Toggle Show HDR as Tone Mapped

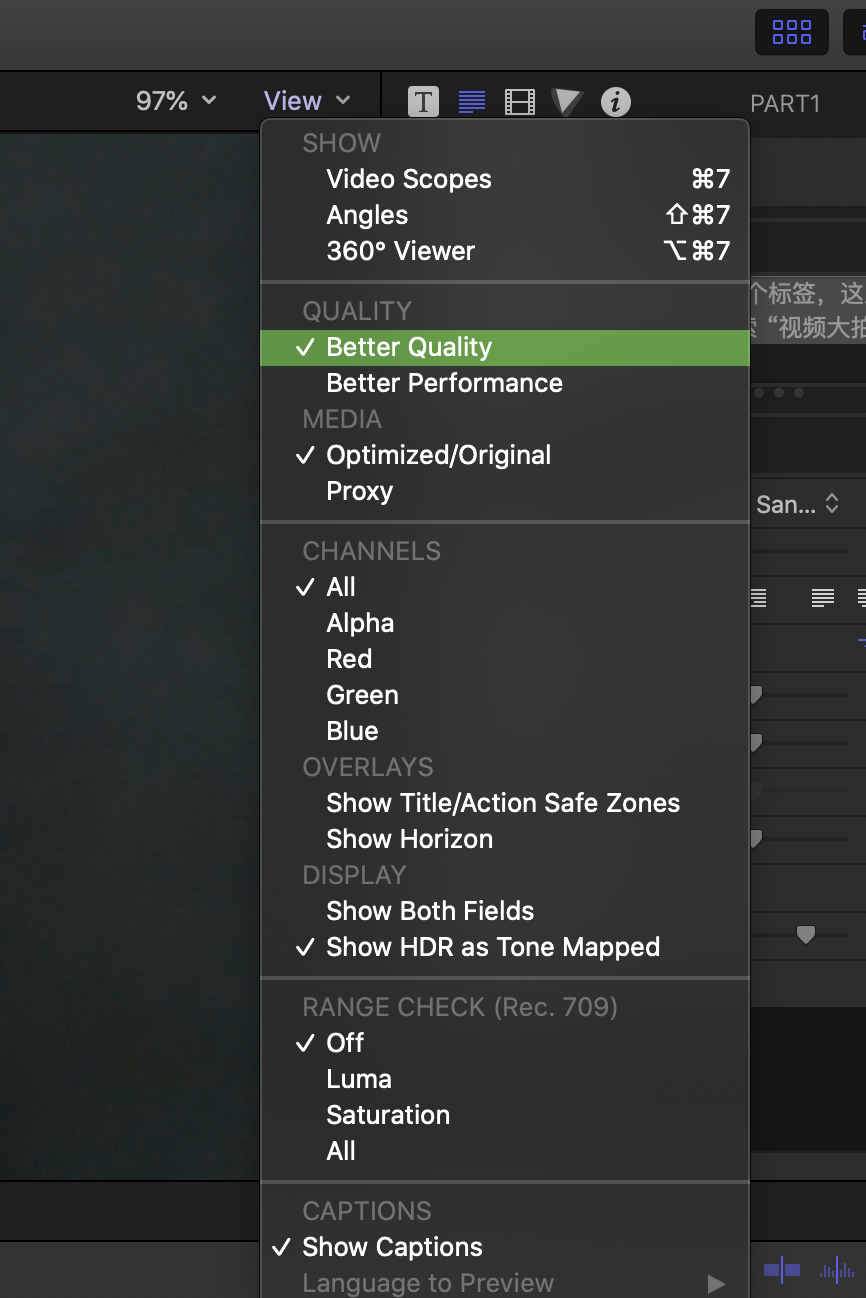tap(492, 947)
